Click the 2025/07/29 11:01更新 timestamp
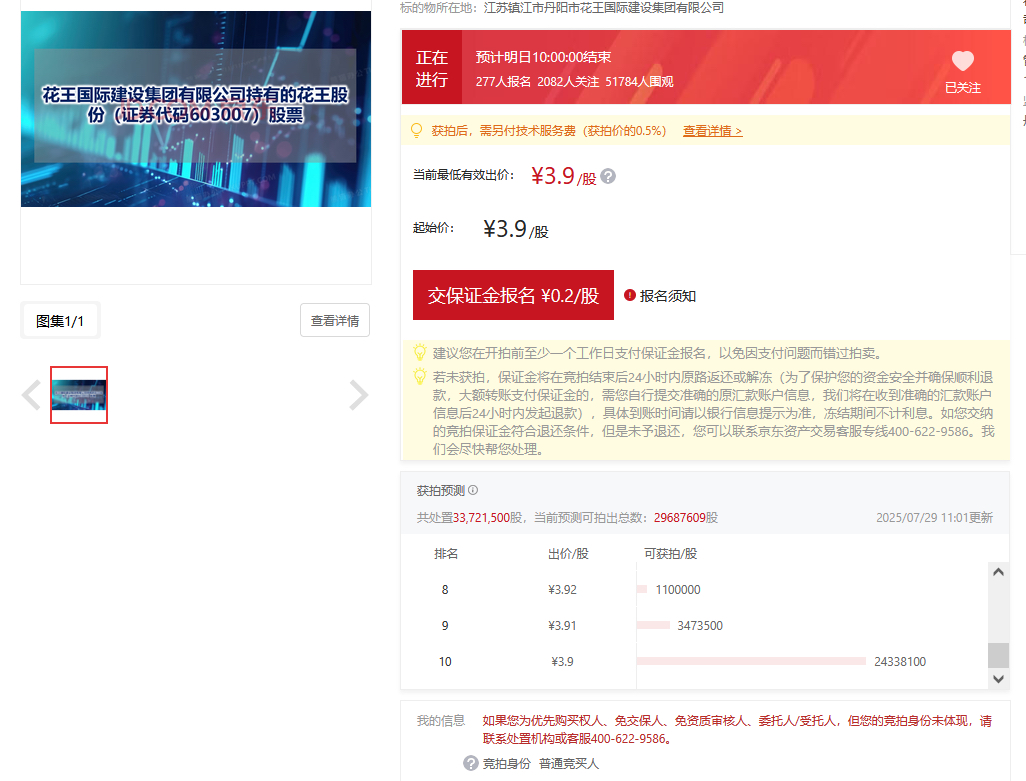 [x=934, y=517]
